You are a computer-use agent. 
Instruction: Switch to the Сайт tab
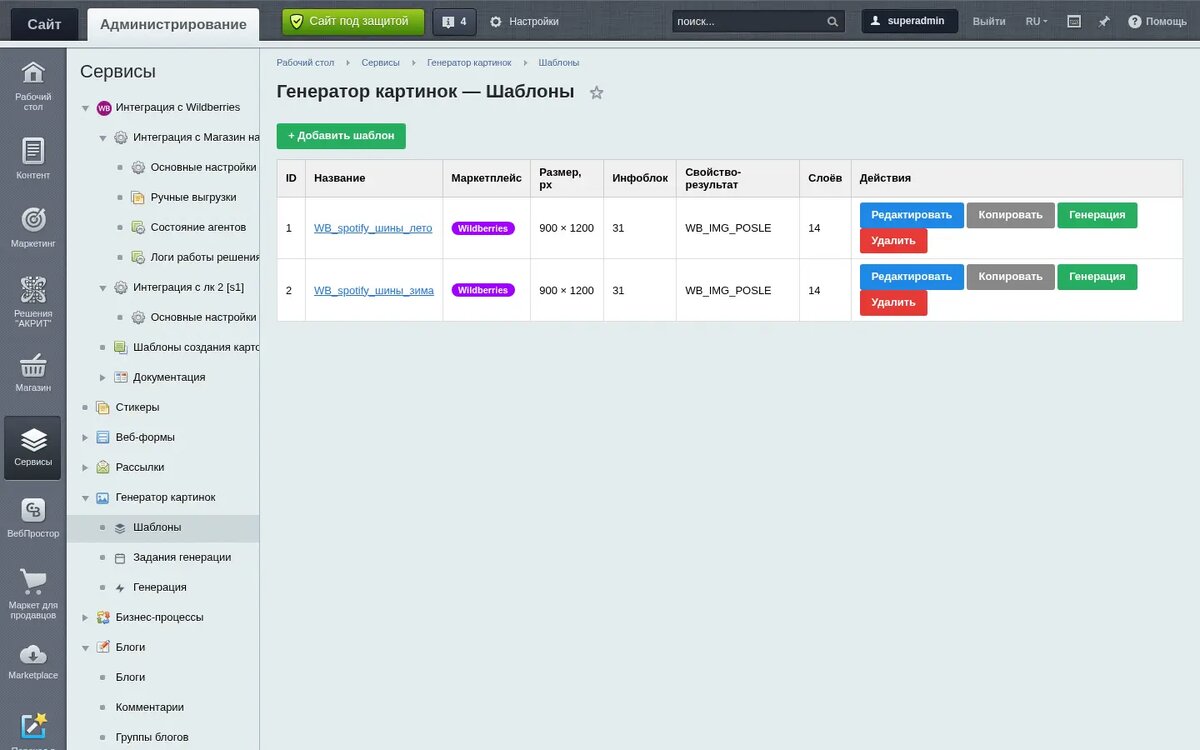click(x=44, y=24)
